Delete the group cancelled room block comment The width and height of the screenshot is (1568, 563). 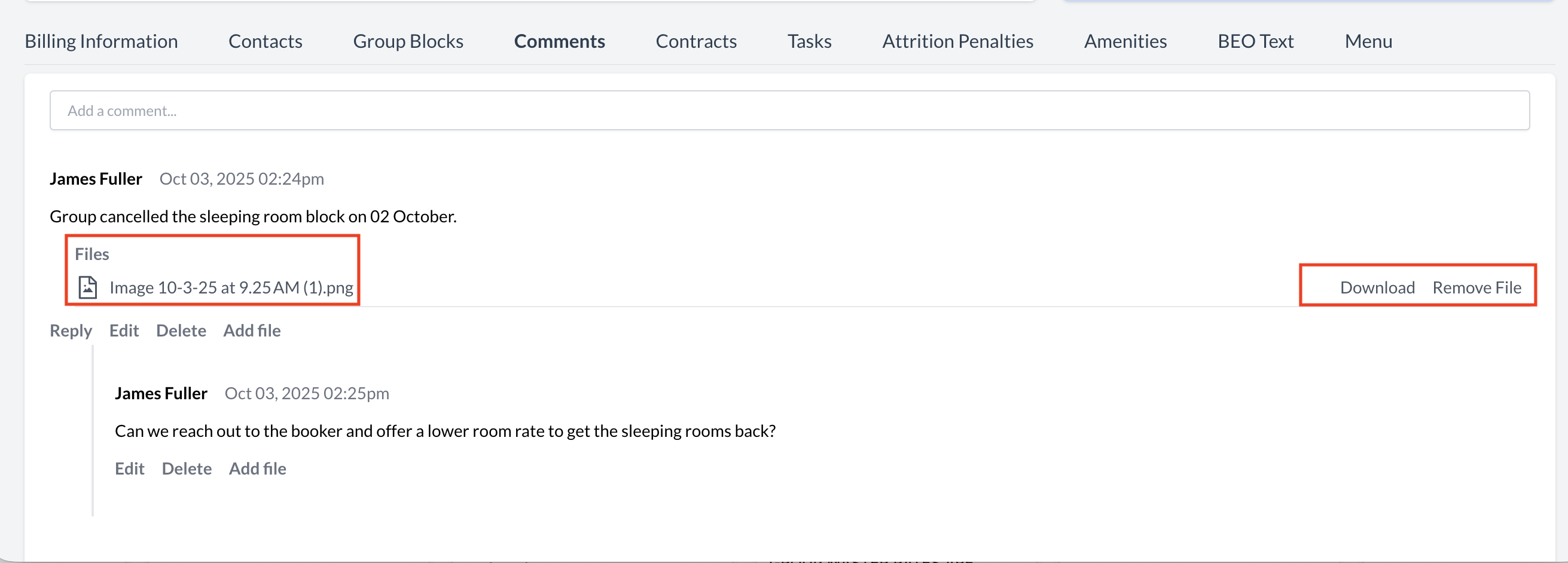point(181,331)
